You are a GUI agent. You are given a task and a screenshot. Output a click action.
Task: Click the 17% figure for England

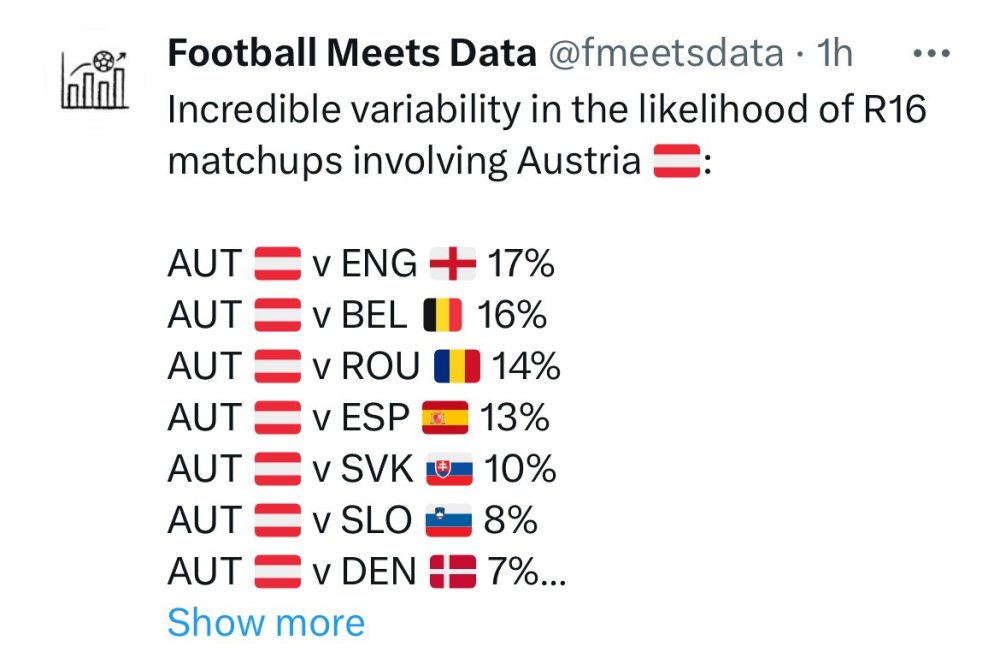tap(520, 264)
